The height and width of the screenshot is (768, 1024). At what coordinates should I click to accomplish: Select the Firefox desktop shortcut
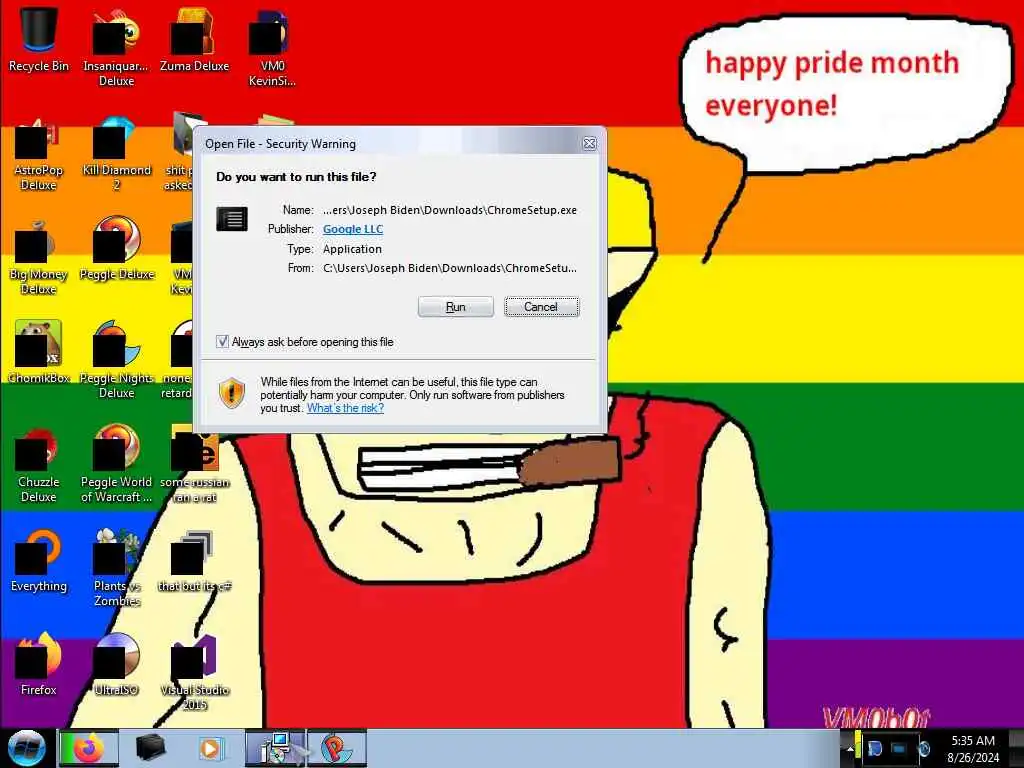click(x=39, y=663)
